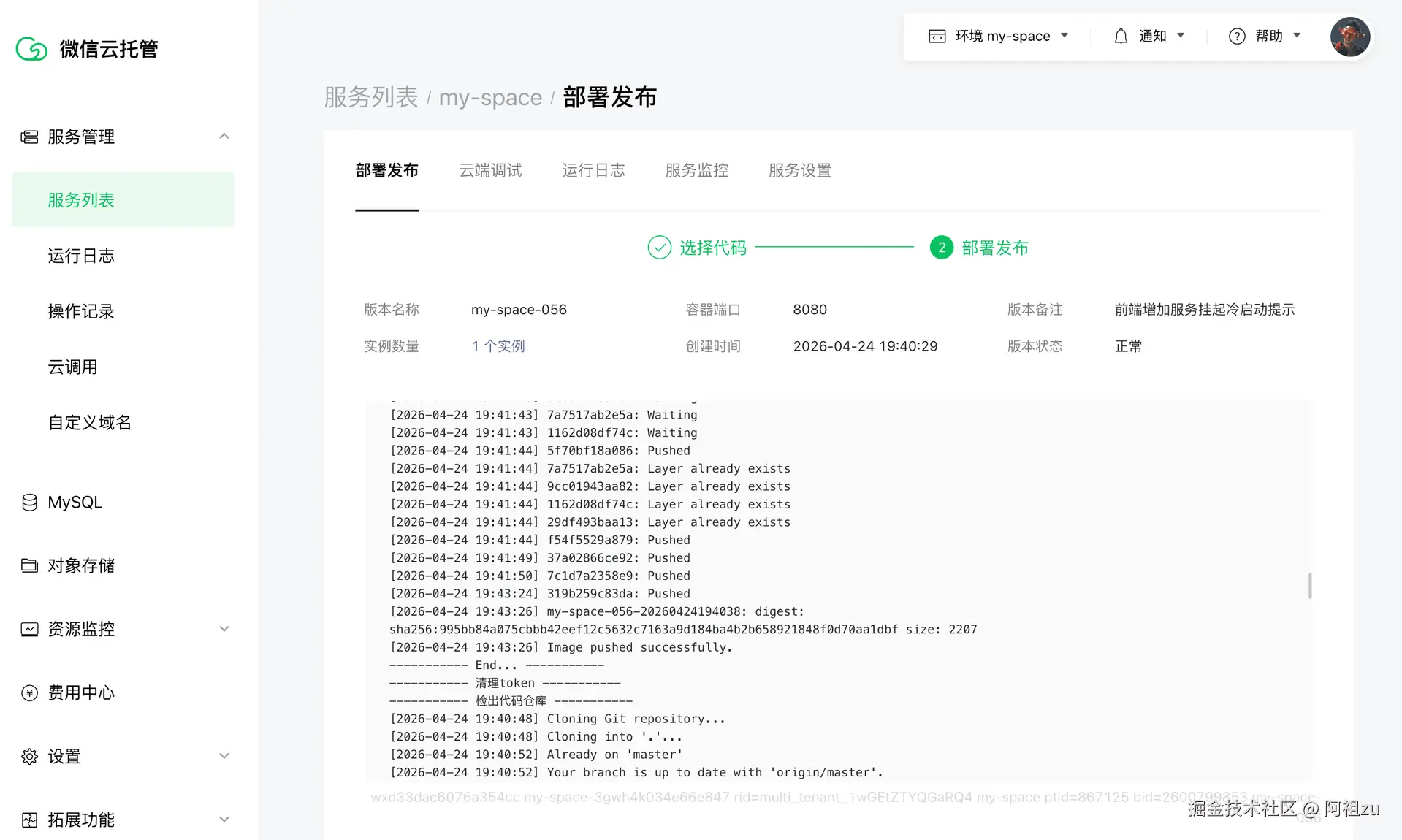Expand the 资源监控 sidebar section

point(224,628)
